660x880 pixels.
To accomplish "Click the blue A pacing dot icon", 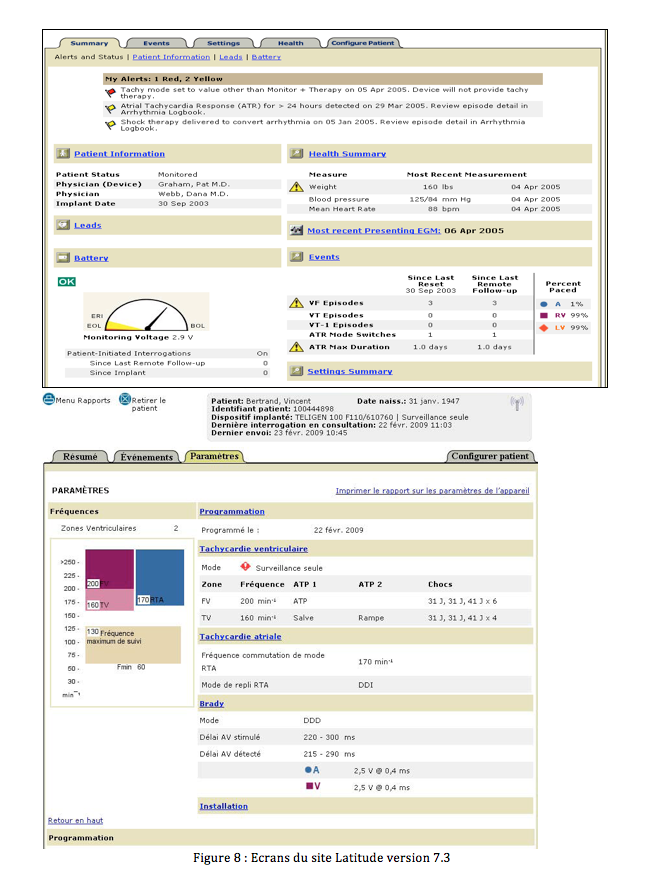I will tap(308, 770).
